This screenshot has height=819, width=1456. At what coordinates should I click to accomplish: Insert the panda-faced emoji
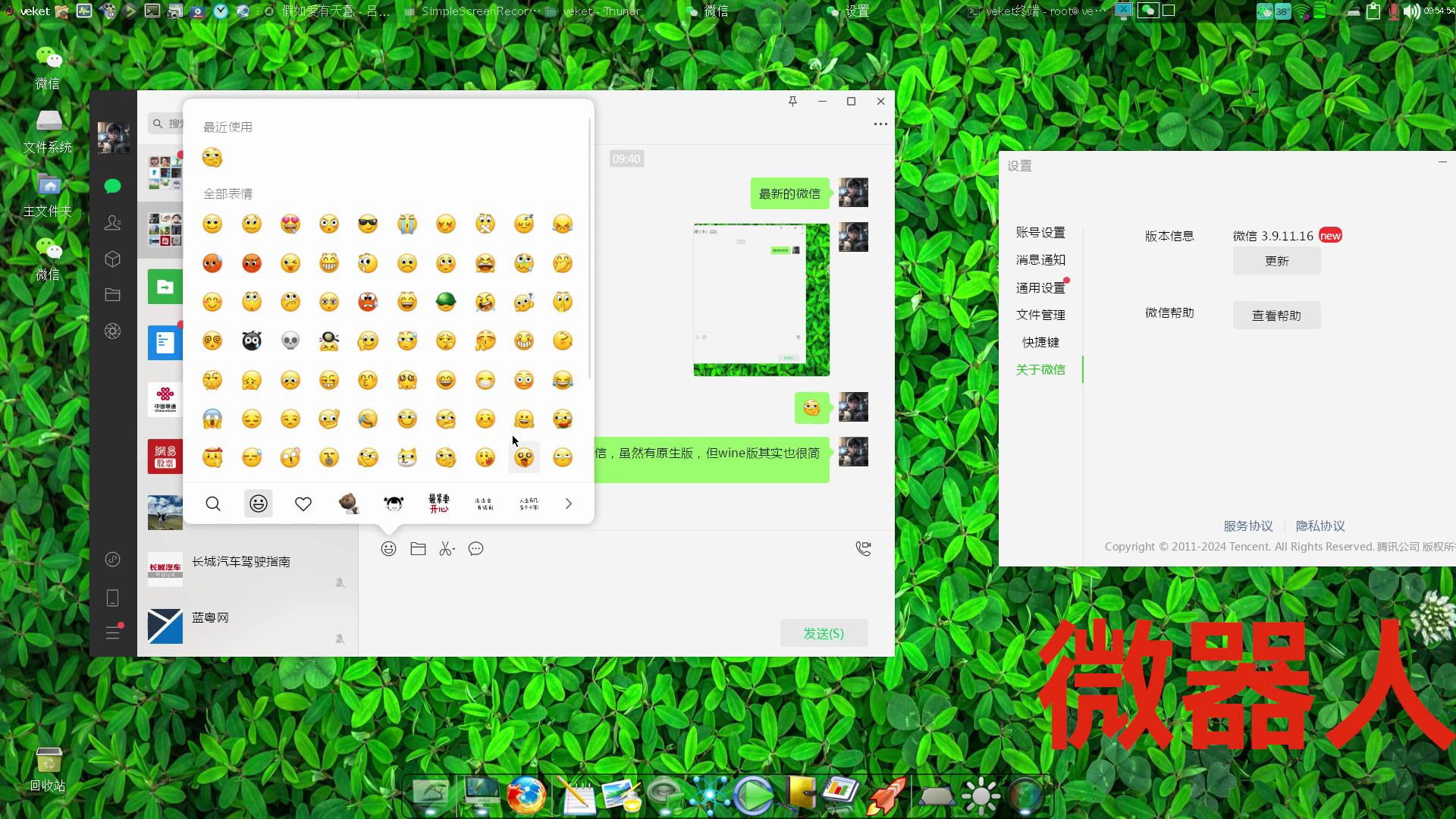[252, 340]
